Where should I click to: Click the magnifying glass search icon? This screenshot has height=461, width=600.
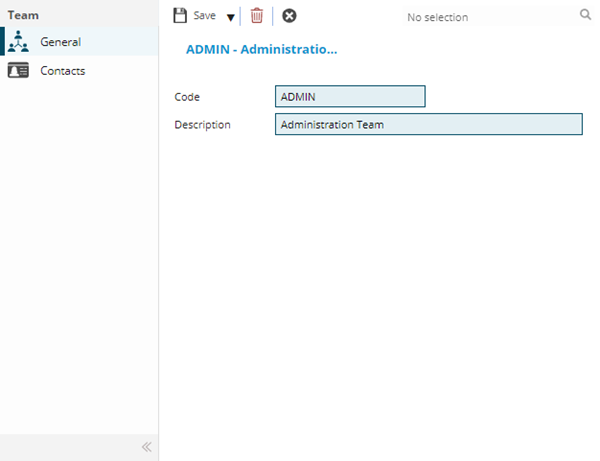[x=585, y=16]
